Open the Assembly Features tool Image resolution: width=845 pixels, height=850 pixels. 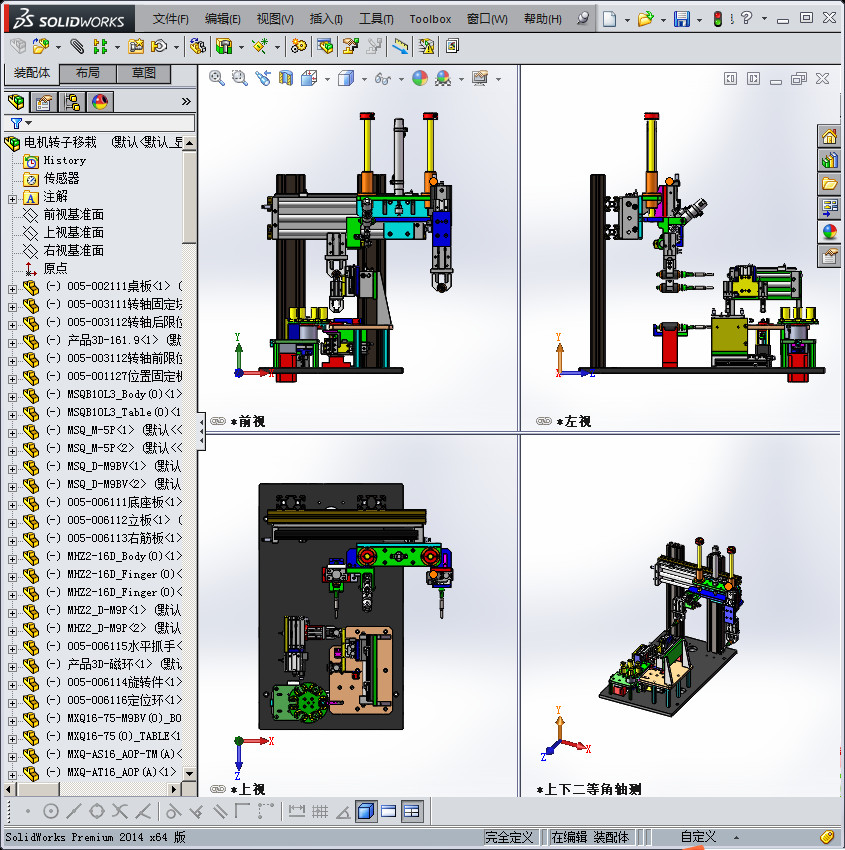(224, 47)
